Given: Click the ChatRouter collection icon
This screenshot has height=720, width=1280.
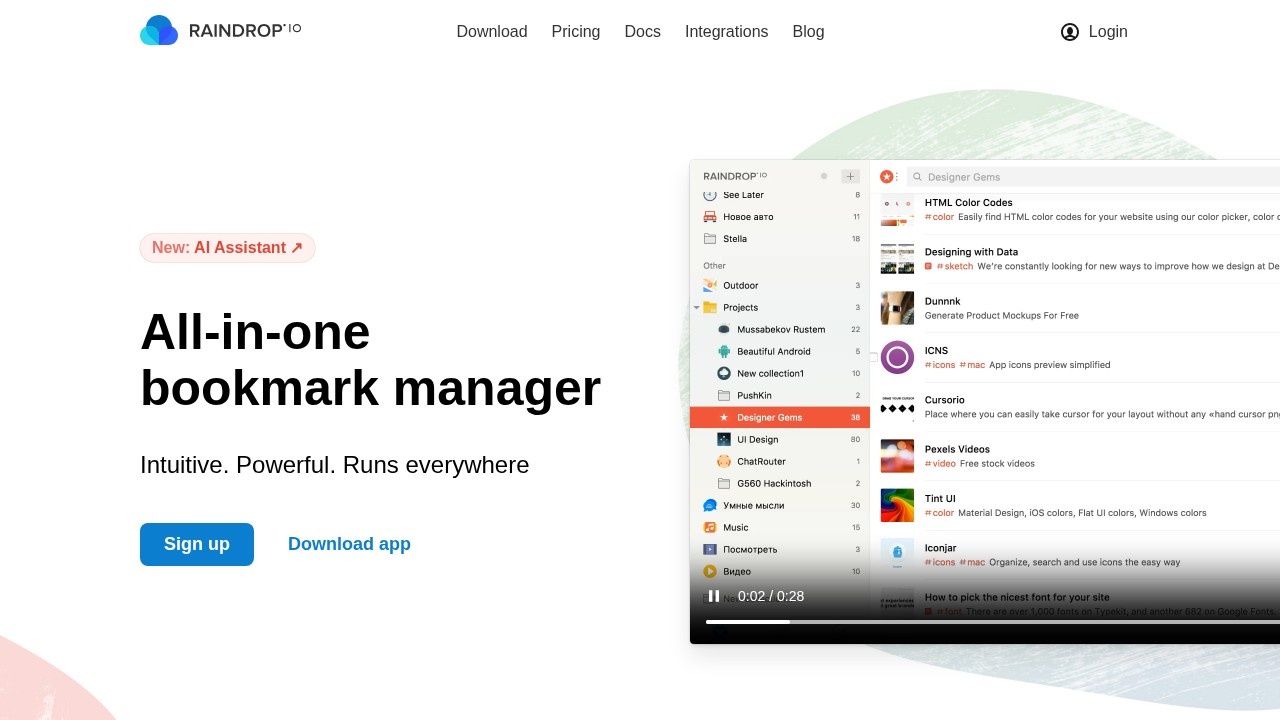Looking at the screenshot, I should tap(724, 462).
